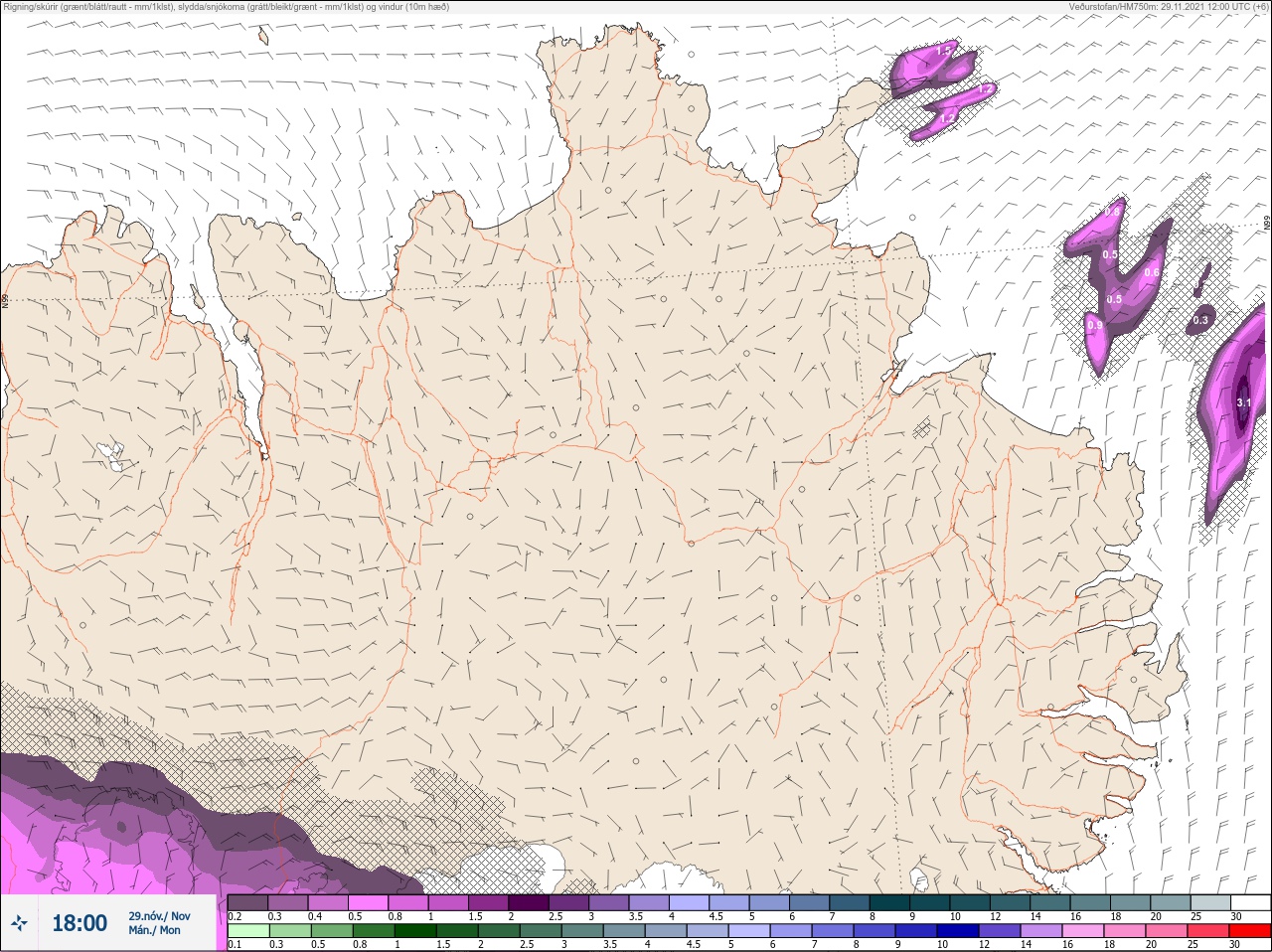This screenshot has width=1272, height=952.
Task: Click the '29.nóv./ Nov' date label
Action: click(159, 916)
